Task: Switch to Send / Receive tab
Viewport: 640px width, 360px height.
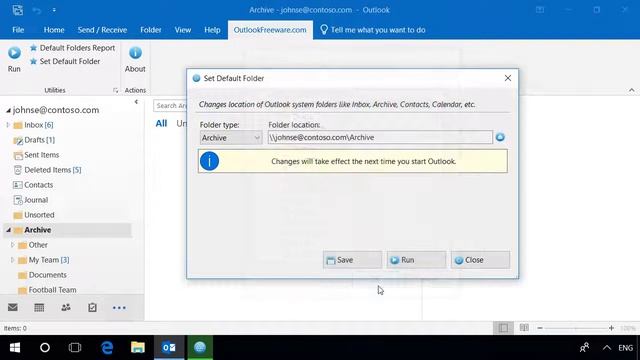Action: [102, 30]
